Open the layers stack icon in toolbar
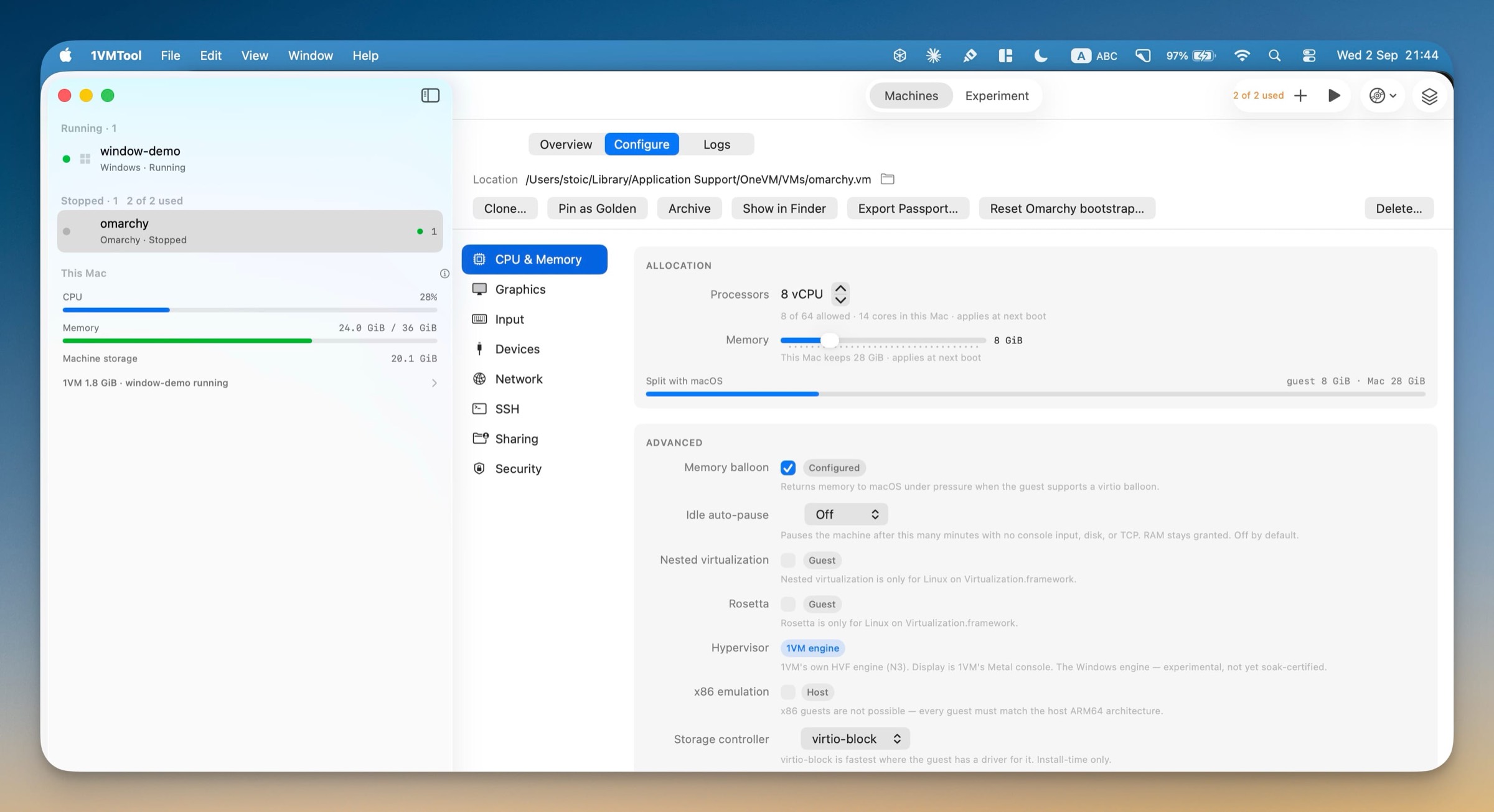The height and width of the screenshot is (812, 1494). click(x=1429, y=96)
